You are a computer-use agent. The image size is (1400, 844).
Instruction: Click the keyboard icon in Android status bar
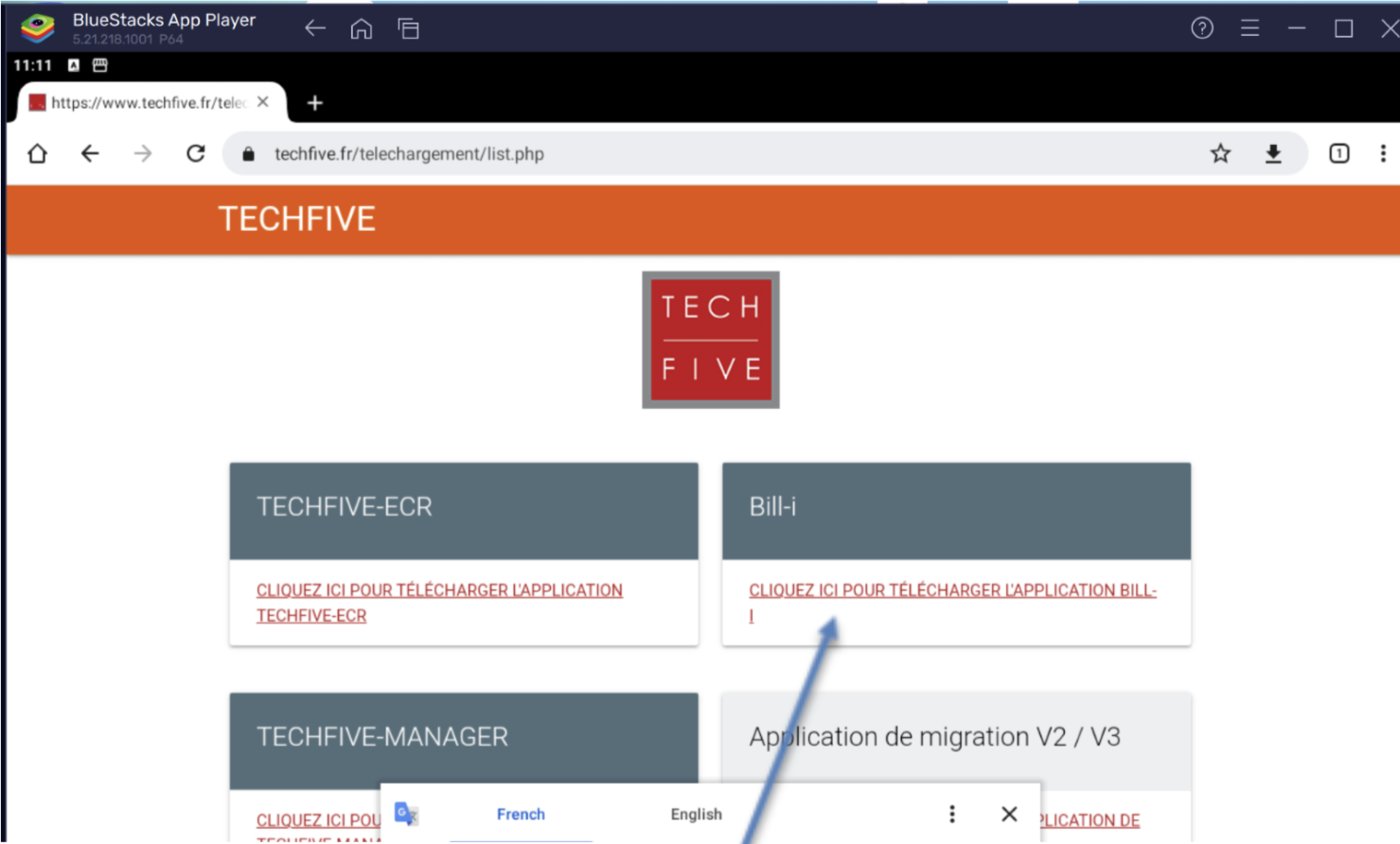point(100,65)
